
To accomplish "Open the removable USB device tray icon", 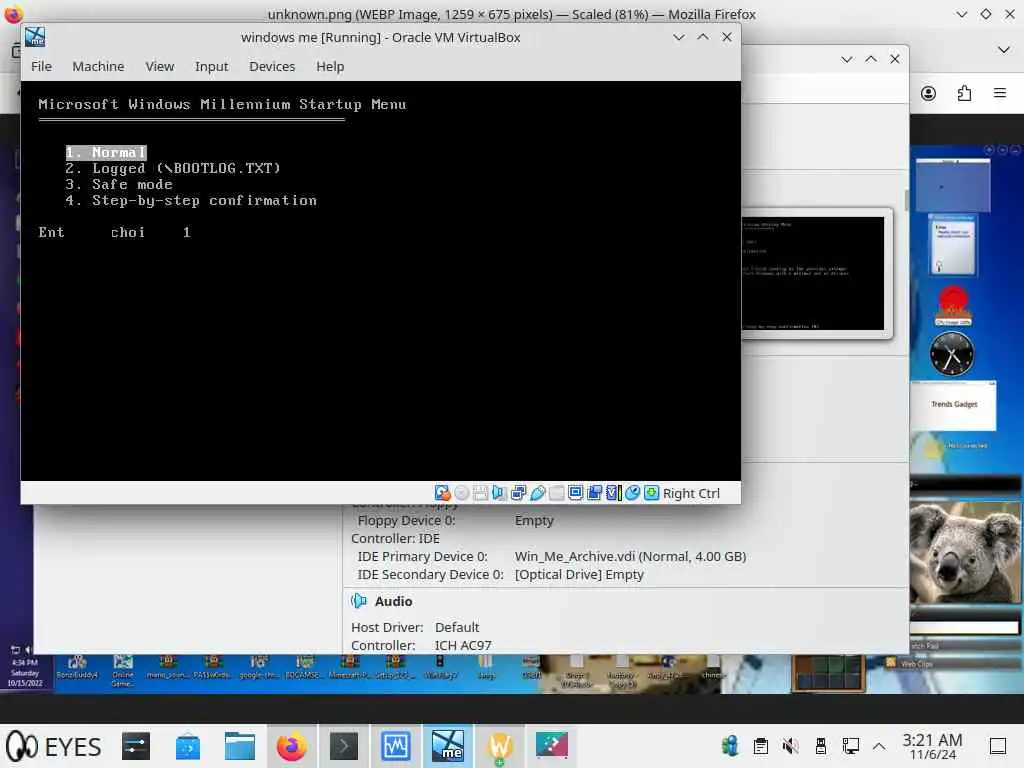I will (821, 746).
